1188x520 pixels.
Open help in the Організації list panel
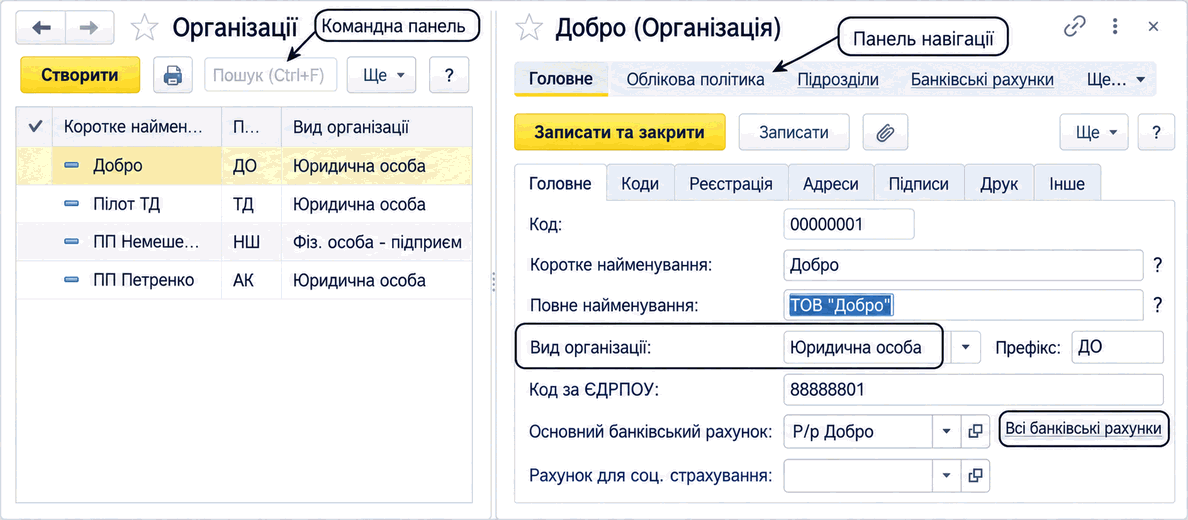point(449,75)
